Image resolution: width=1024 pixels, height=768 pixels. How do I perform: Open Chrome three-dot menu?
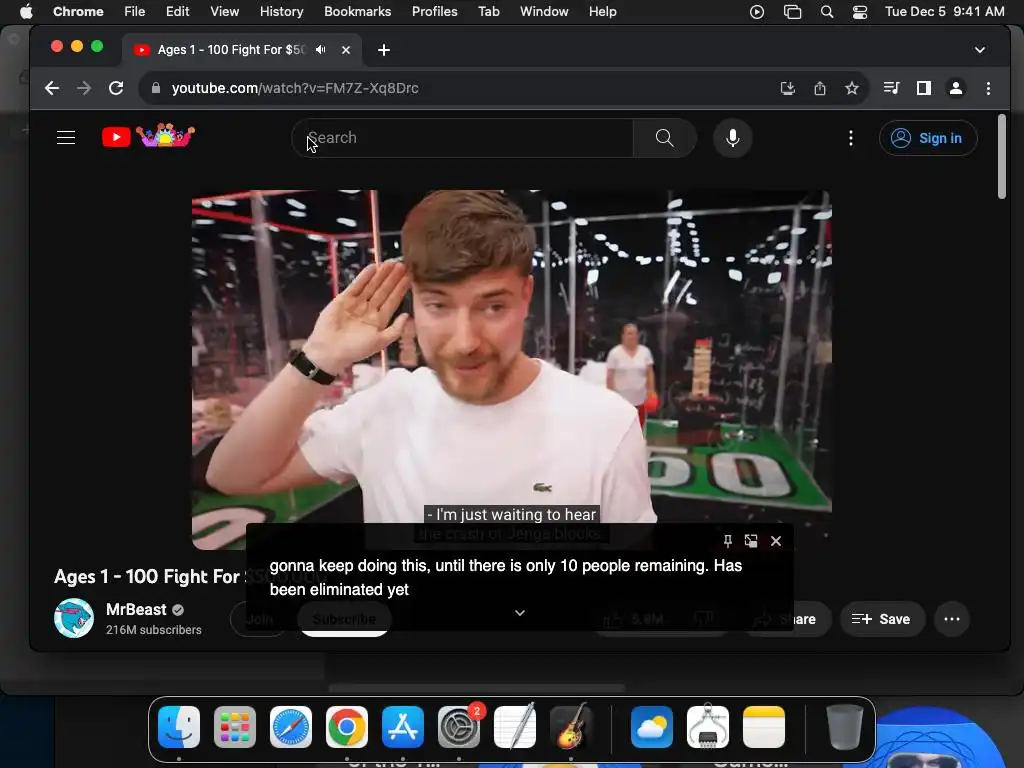click(x=988, y=88)
